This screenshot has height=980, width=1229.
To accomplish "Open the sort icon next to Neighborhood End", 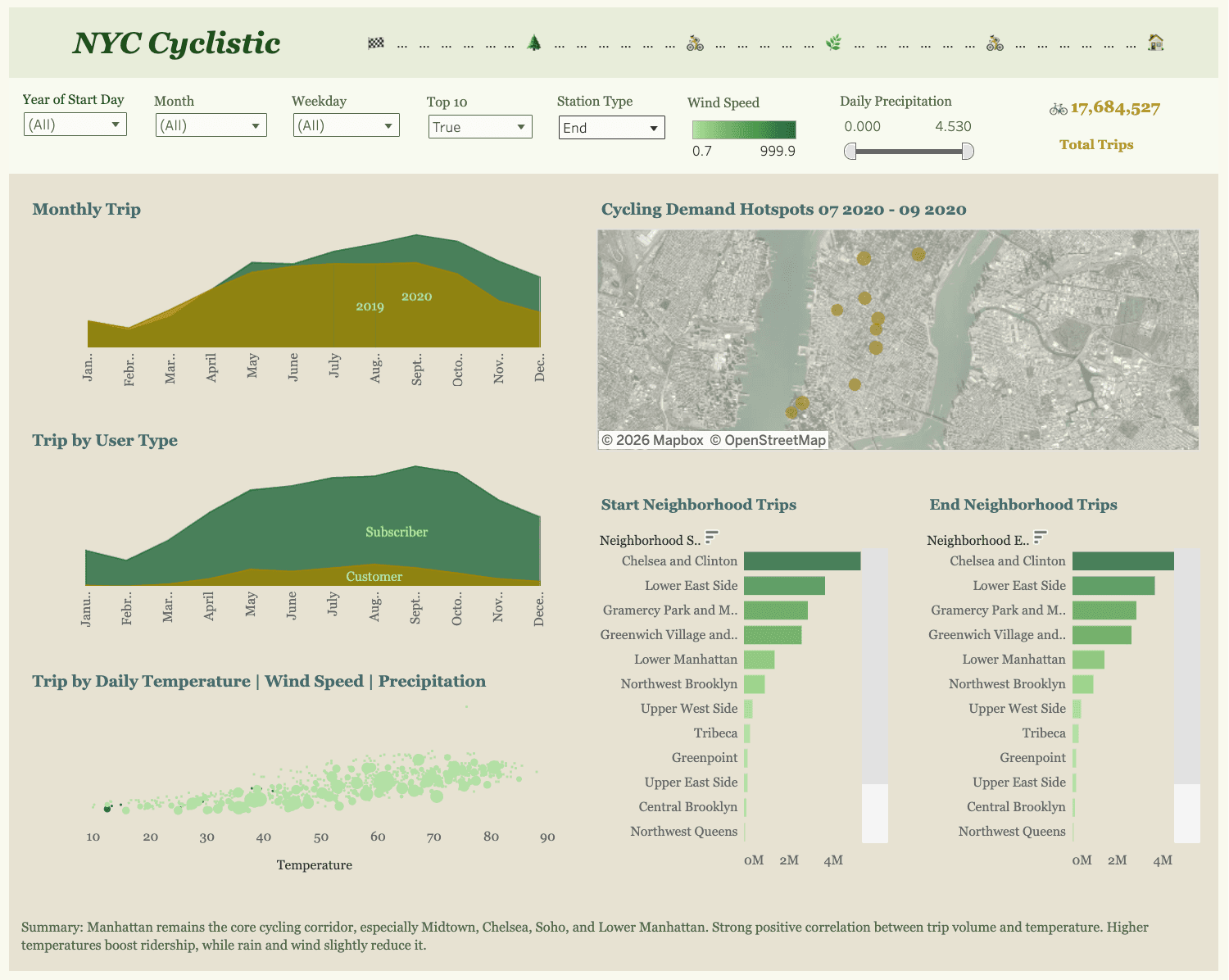I will click(1040, 537).
